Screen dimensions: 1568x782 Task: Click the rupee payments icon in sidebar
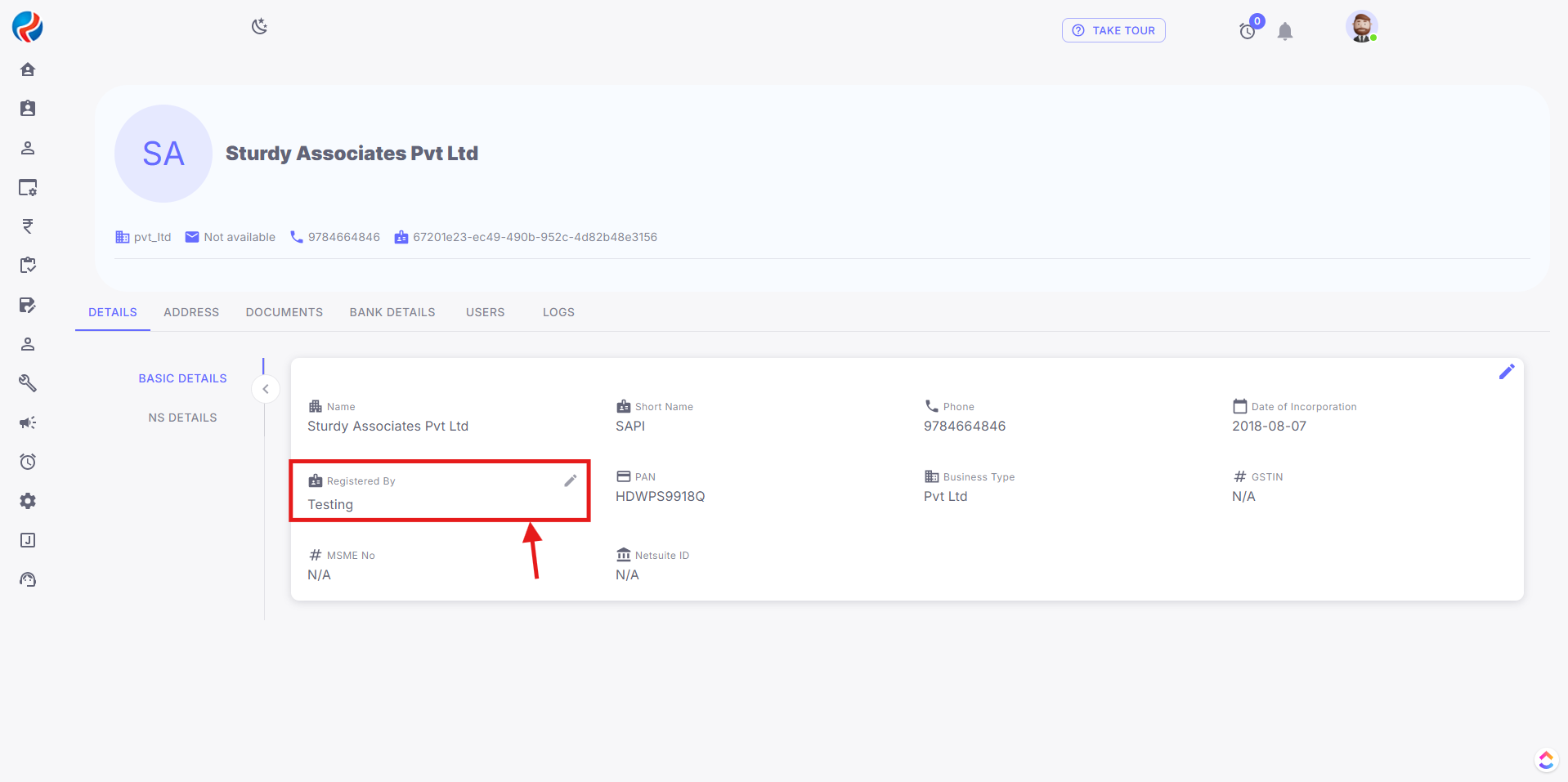coord(28,226)
